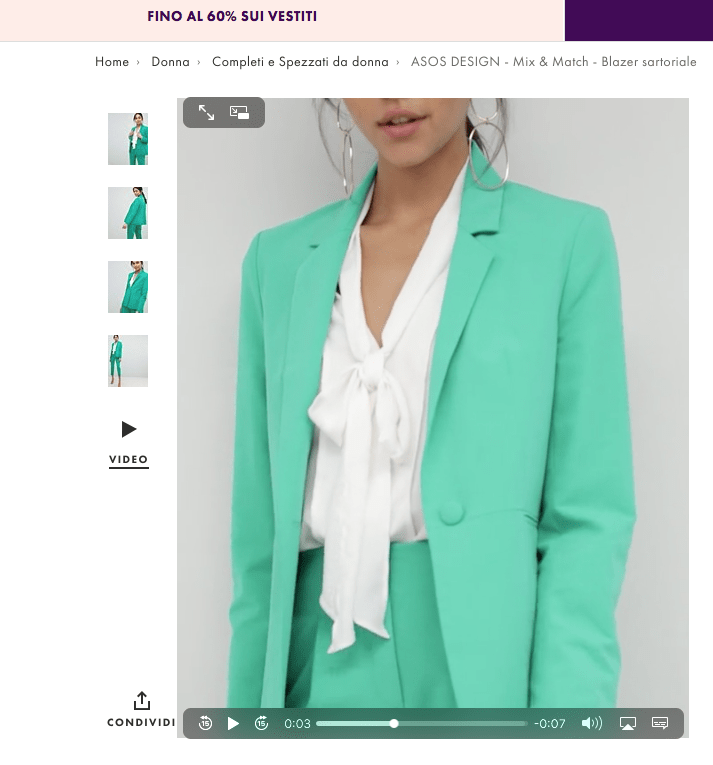The width and height of the screenshot is (713, 765).
Task: Click the Condividi share icon
Action: tap(141, 701)
